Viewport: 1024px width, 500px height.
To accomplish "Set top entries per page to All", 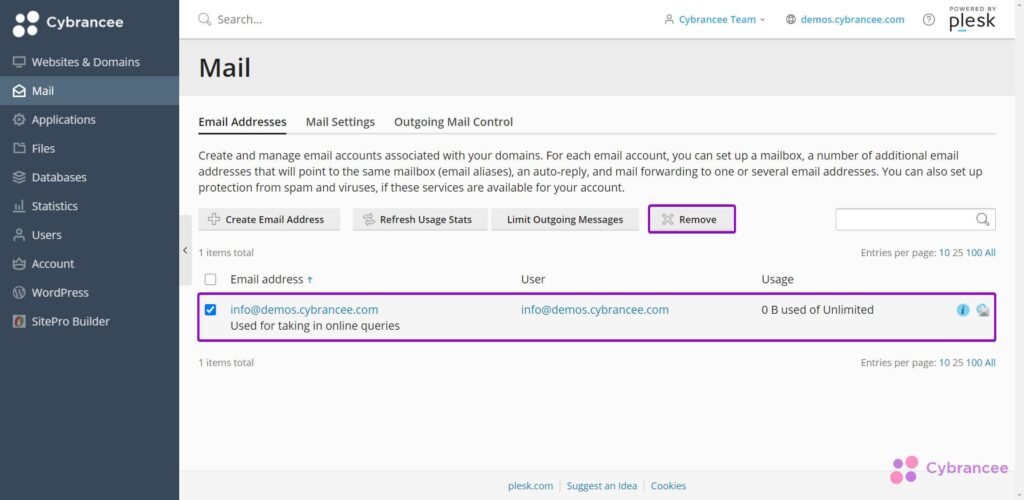I will (990, 253).
